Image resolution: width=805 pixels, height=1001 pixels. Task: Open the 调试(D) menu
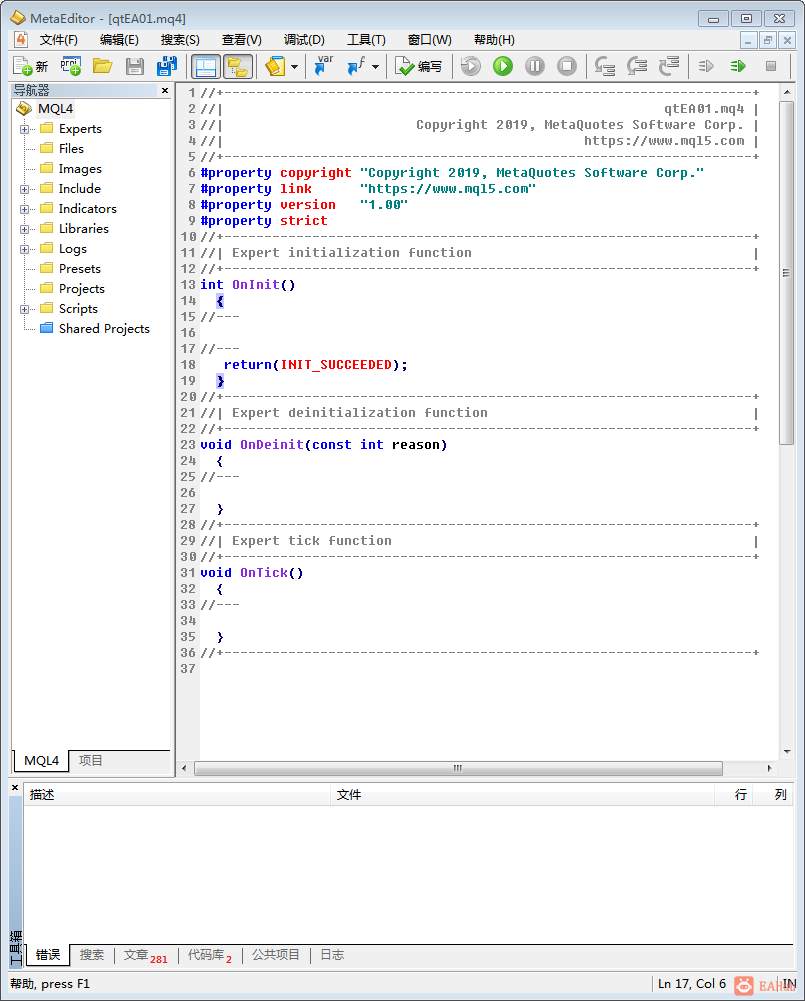click(304, 40)
